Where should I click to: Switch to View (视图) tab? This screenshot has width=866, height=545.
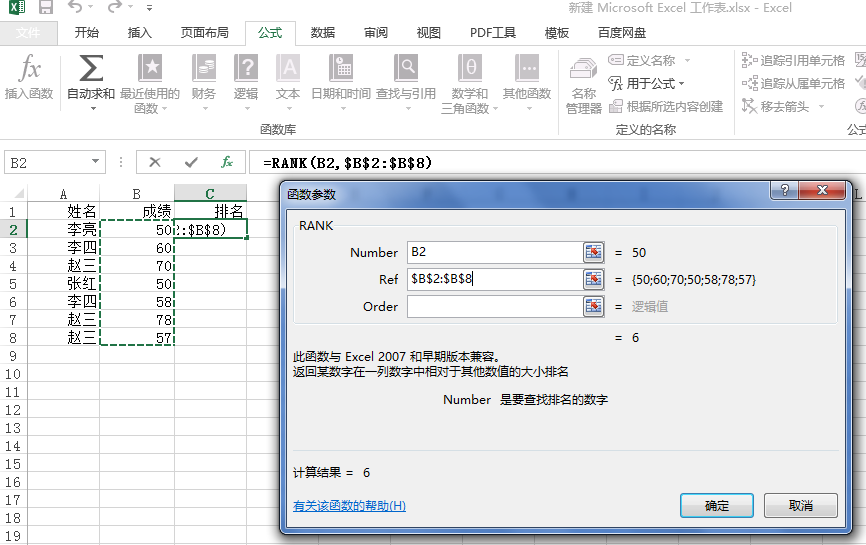pyautogui.click(x=429, y=33)
